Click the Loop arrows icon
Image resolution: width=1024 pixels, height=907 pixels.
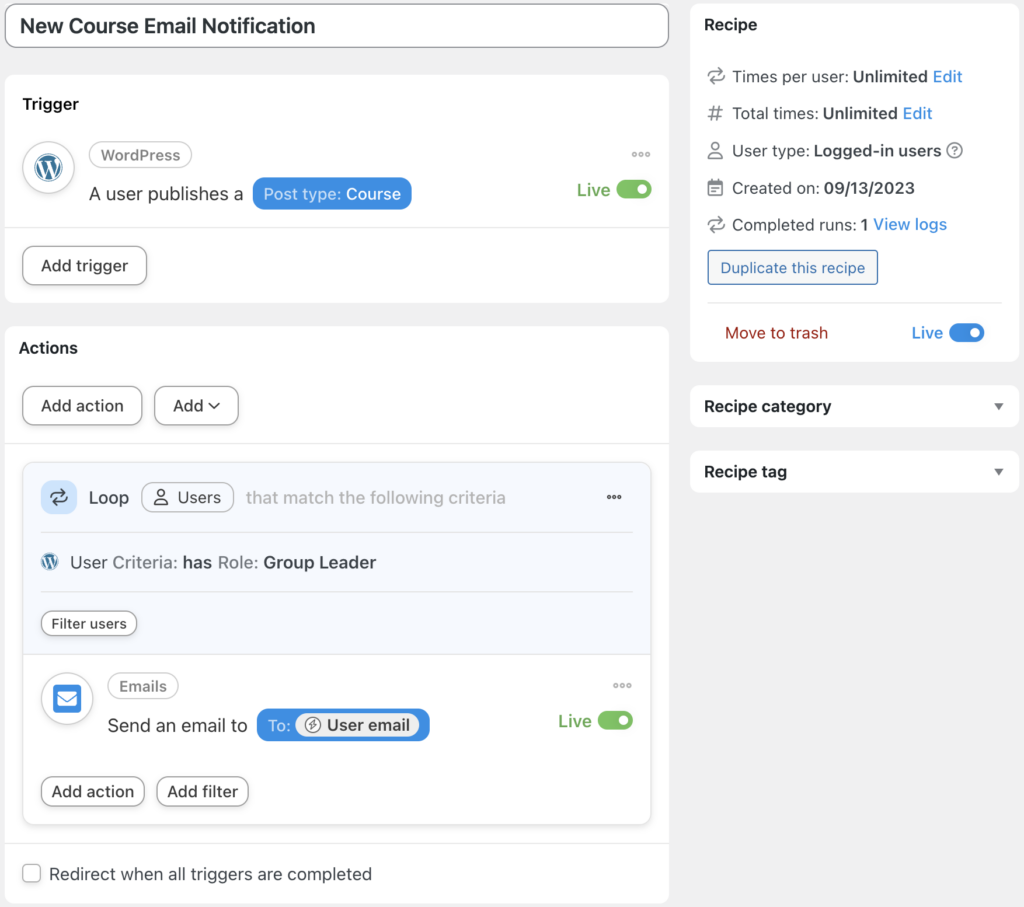click(x=59, y=497)
